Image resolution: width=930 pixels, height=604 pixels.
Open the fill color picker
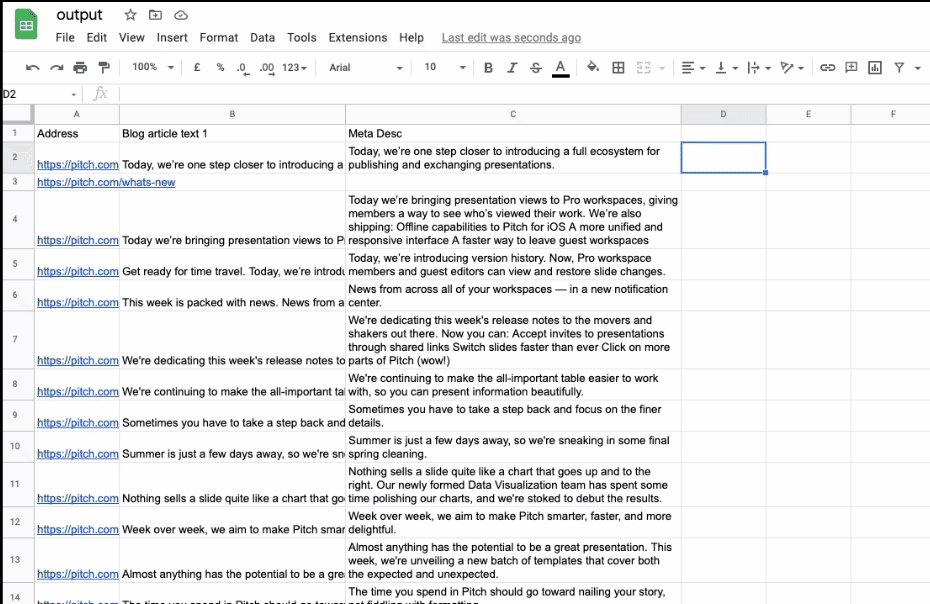click(593, 67)
